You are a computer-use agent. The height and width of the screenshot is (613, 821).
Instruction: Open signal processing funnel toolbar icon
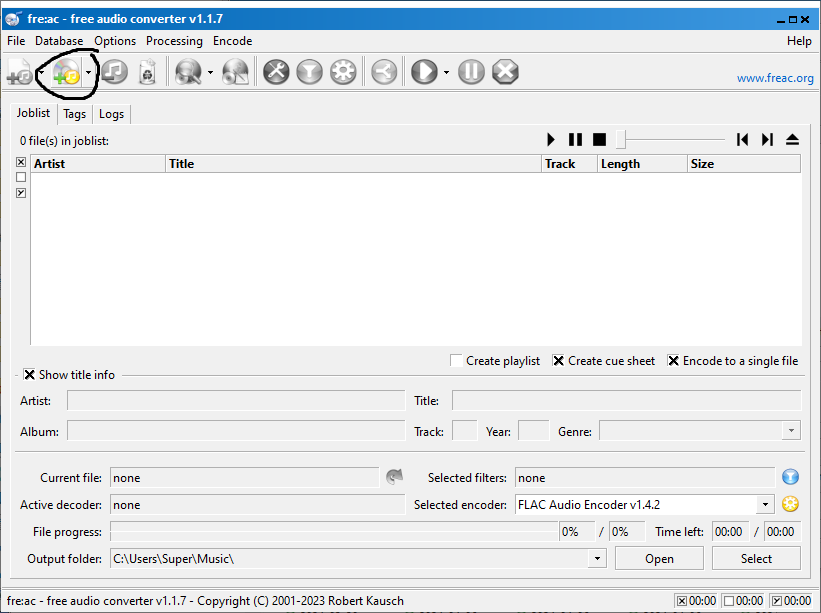tap(309, 72)
